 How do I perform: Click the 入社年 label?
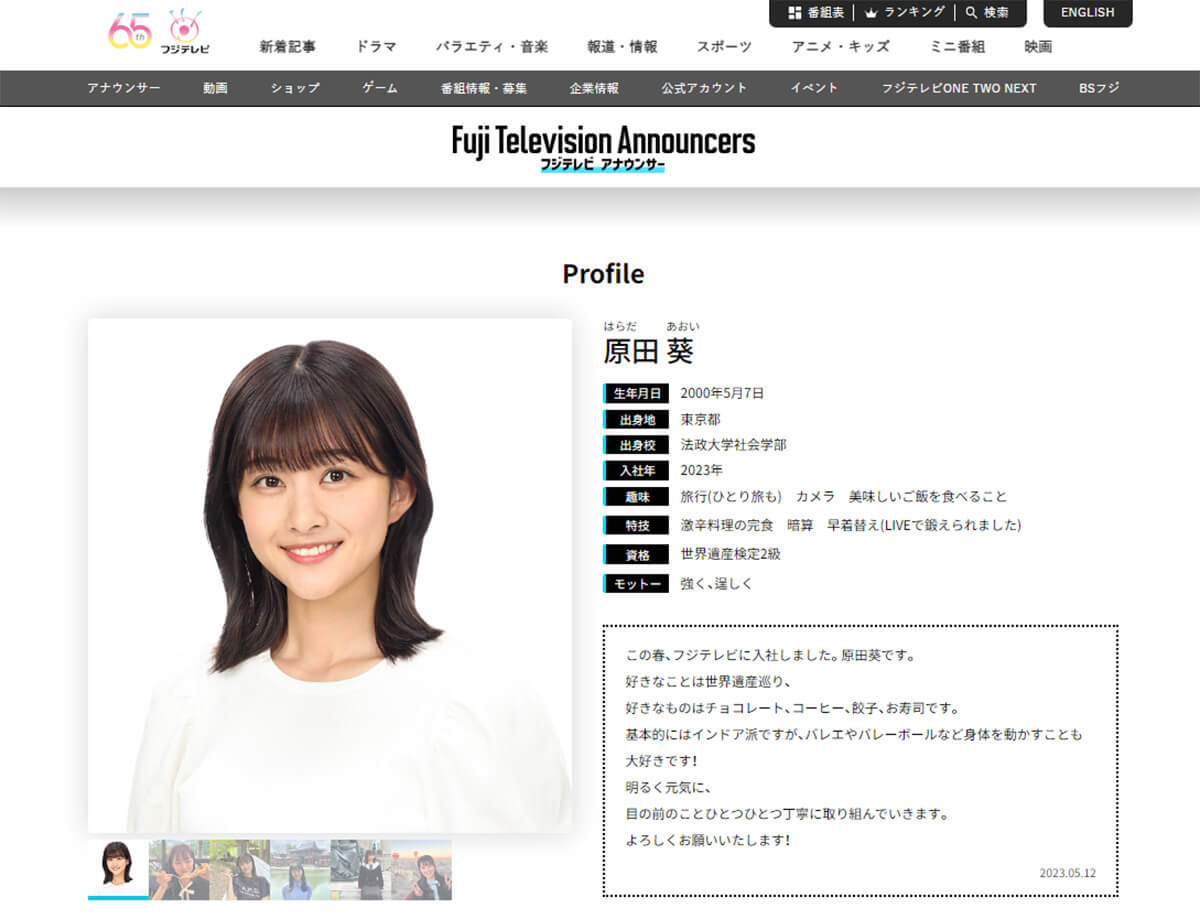point(636,470)
